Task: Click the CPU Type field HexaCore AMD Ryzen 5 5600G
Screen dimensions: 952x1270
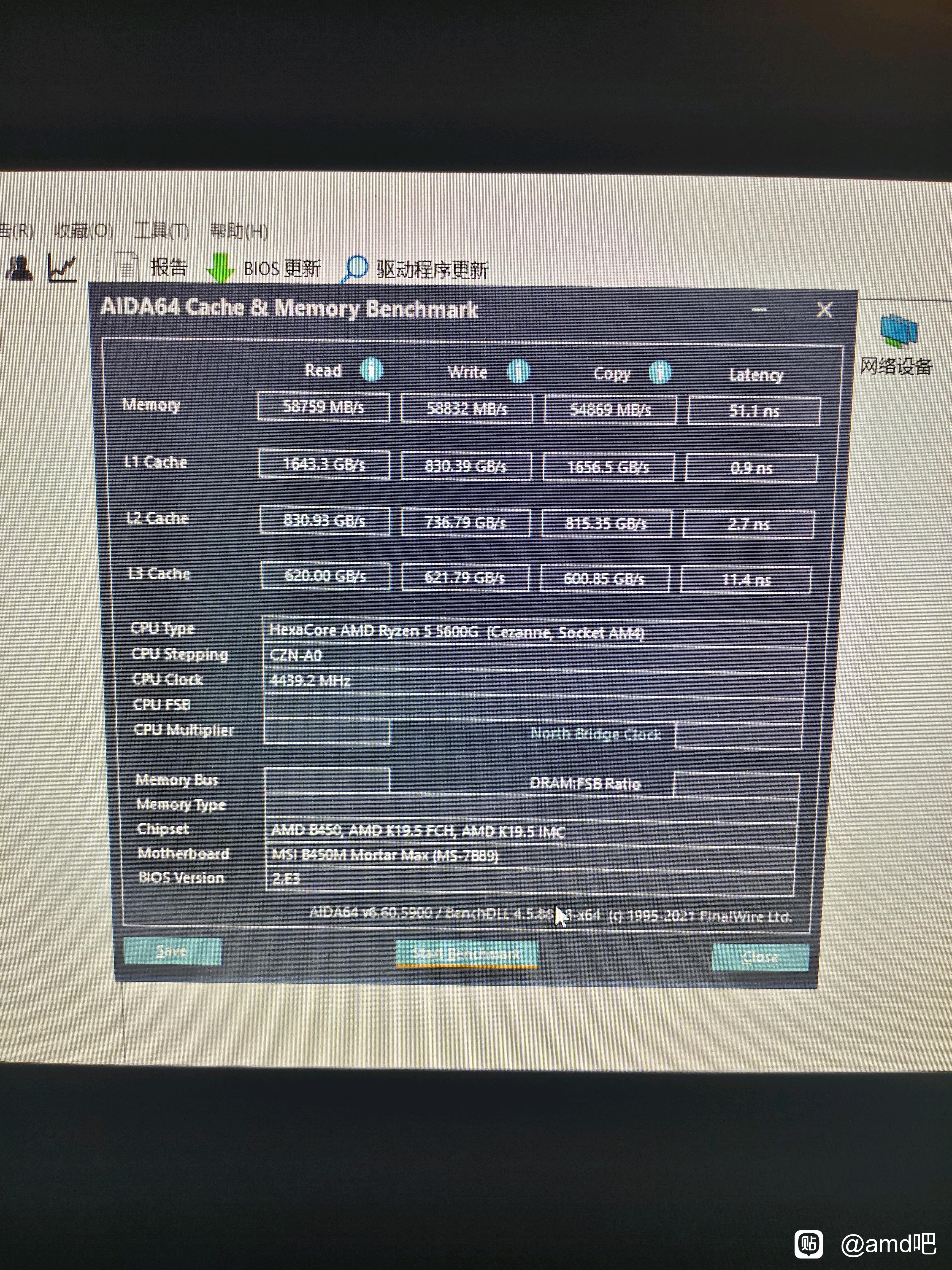Action: pos(535,632)
